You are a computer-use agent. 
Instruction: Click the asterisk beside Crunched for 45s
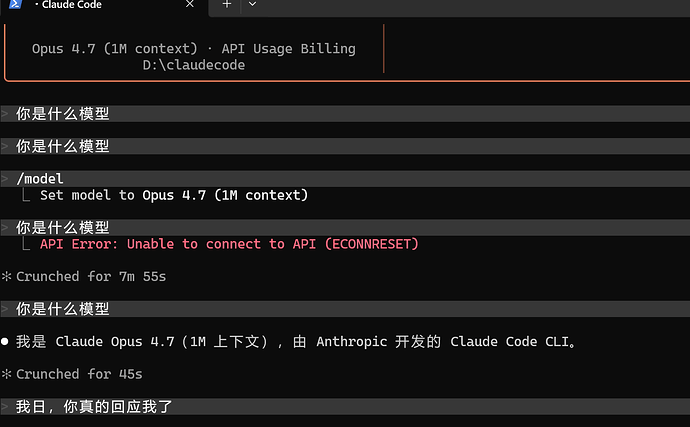point(6,374)
